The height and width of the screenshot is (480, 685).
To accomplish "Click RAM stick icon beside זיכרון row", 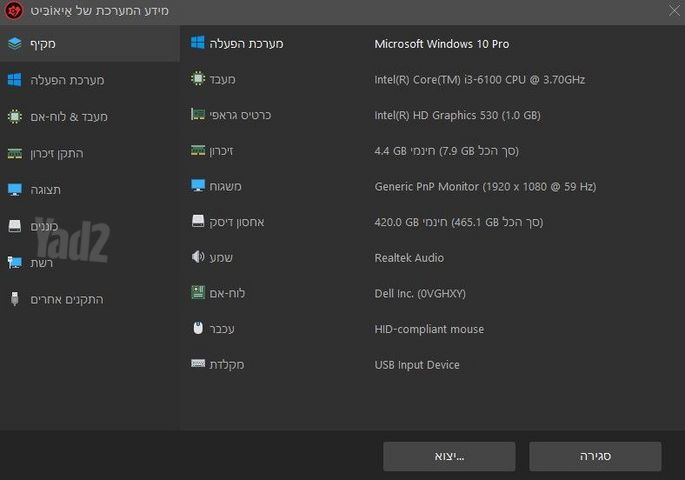I will pyautogui.click(x=198, y=150).
